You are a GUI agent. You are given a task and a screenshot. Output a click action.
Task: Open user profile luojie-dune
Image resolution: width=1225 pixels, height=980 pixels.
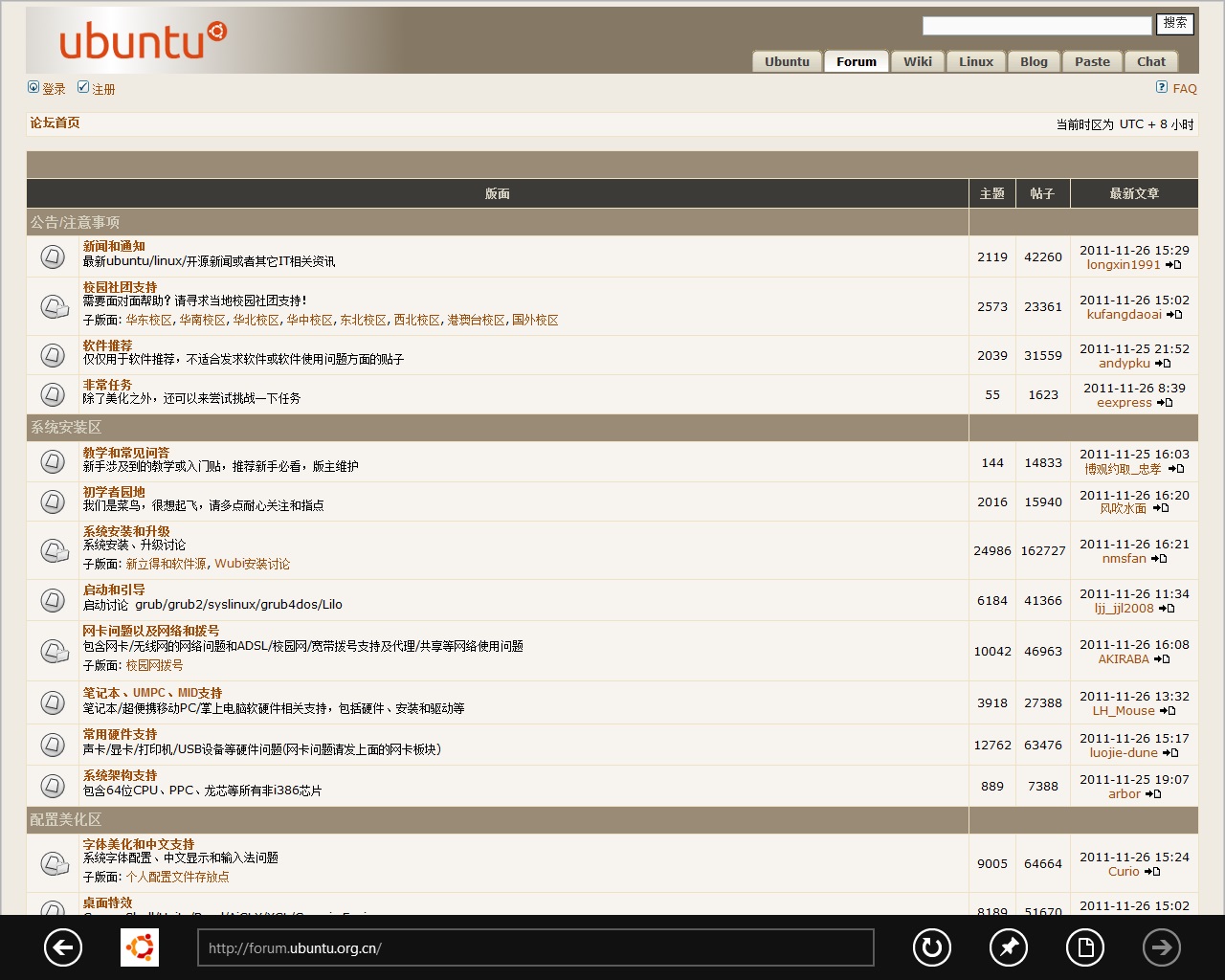1124,753
